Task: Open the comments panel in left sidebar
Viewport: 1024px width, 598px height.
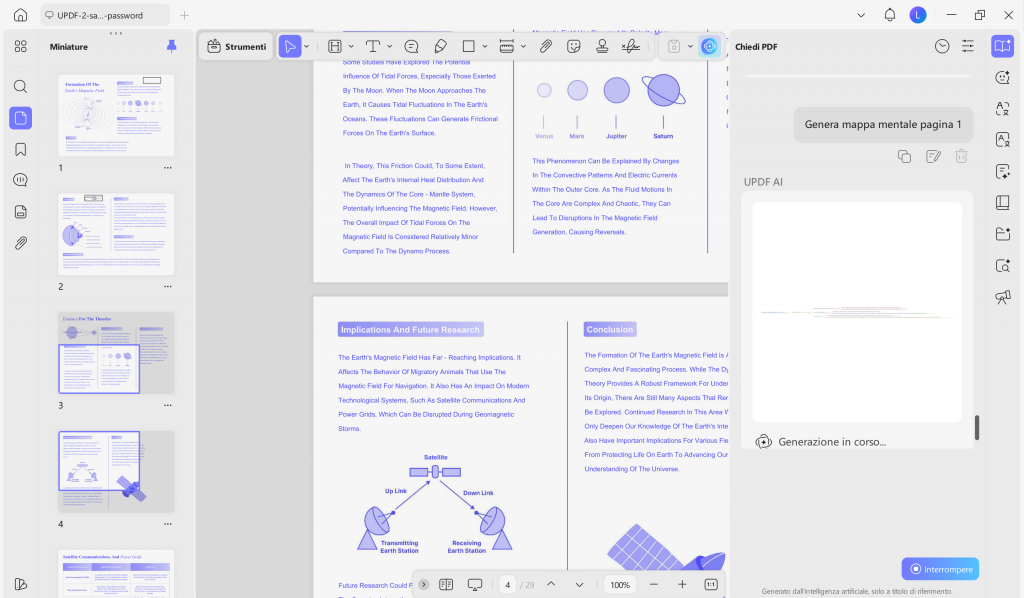Action: (21, 180)
